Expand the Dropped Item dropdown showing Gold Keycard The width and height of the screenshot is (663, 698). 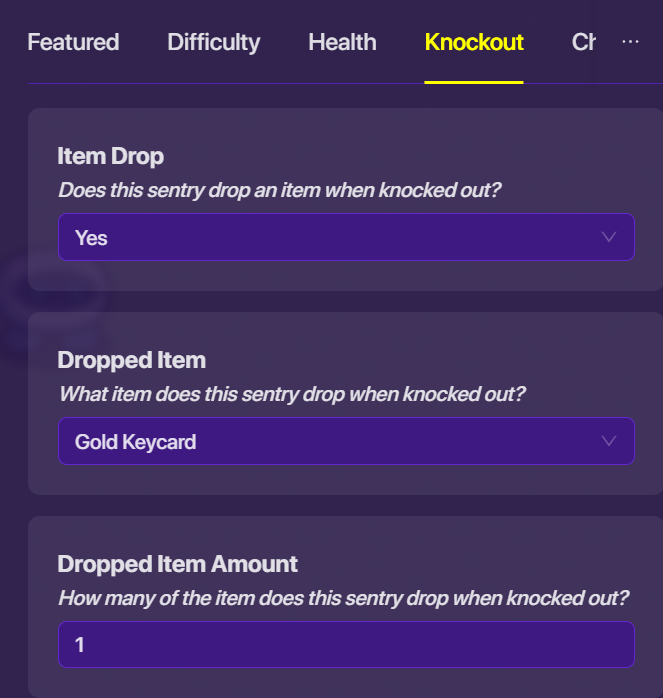(x=346, y=441)
